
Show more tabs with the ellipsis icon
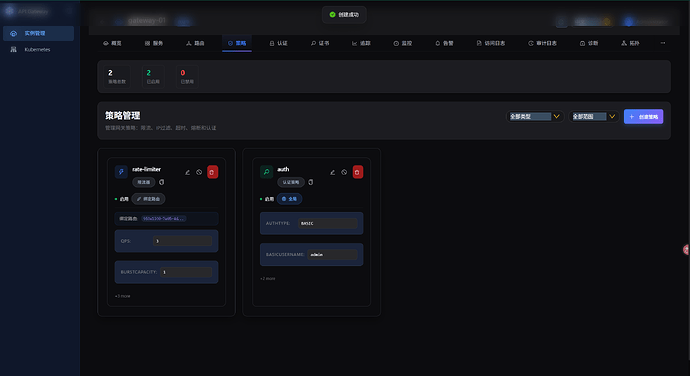pos(663,43)
